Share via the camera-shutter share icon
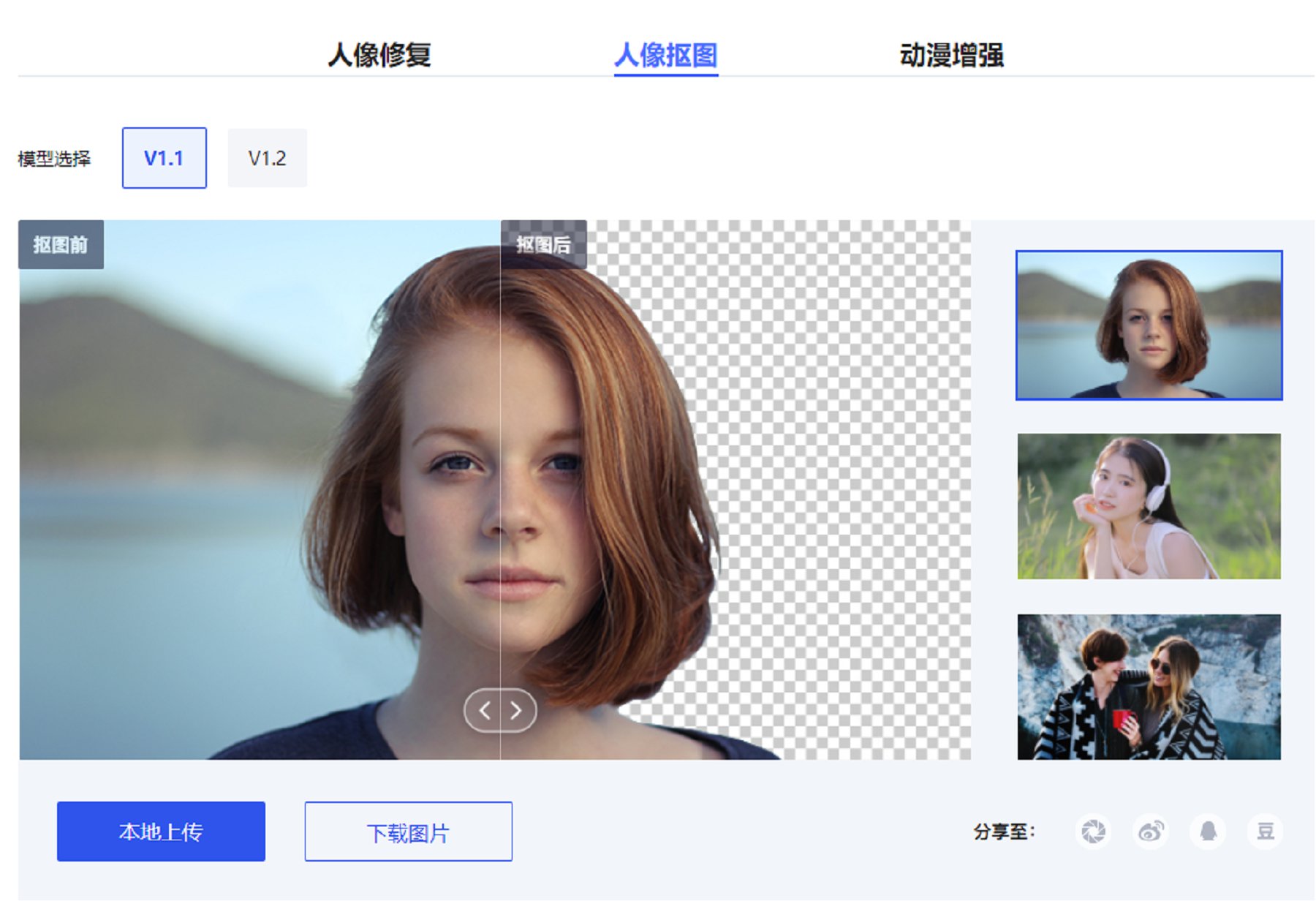 (1093, 832)
